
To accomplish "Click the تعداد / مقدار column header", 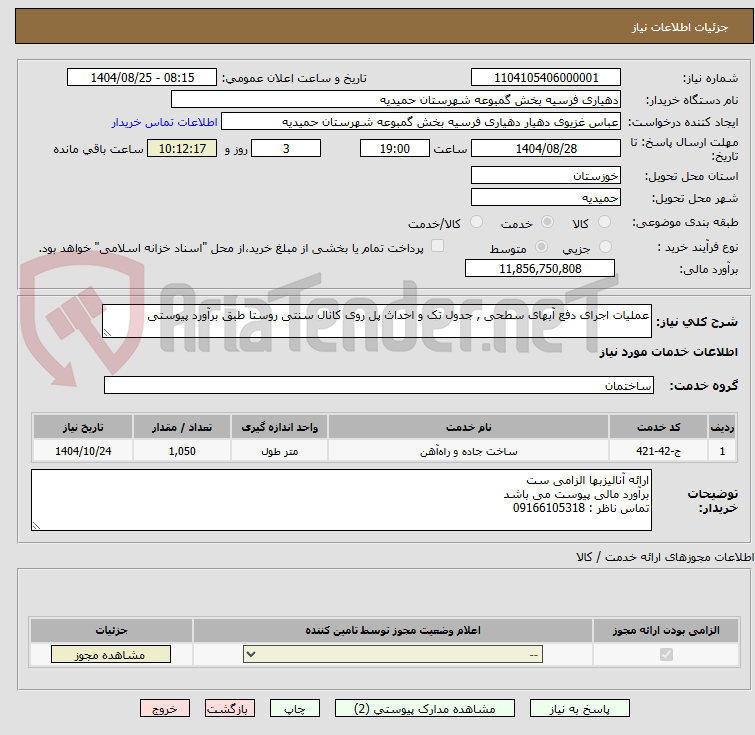I will (182, 427).
